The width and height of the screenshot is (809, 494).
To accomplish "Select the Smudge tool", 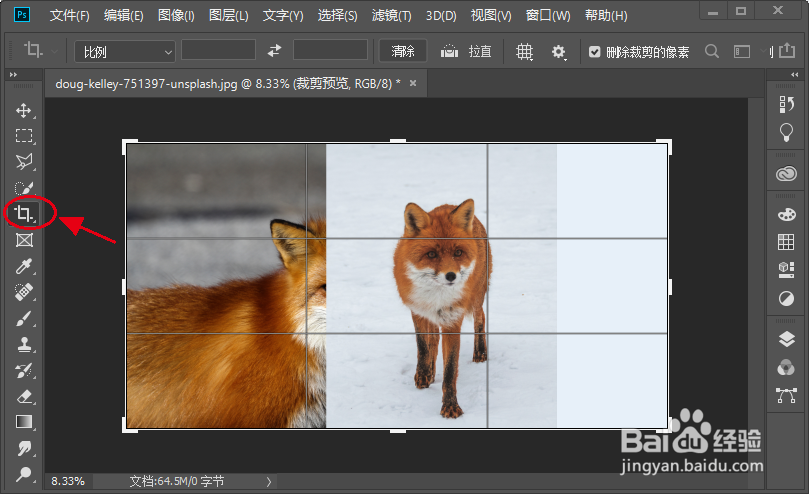I will pos(24,448).
